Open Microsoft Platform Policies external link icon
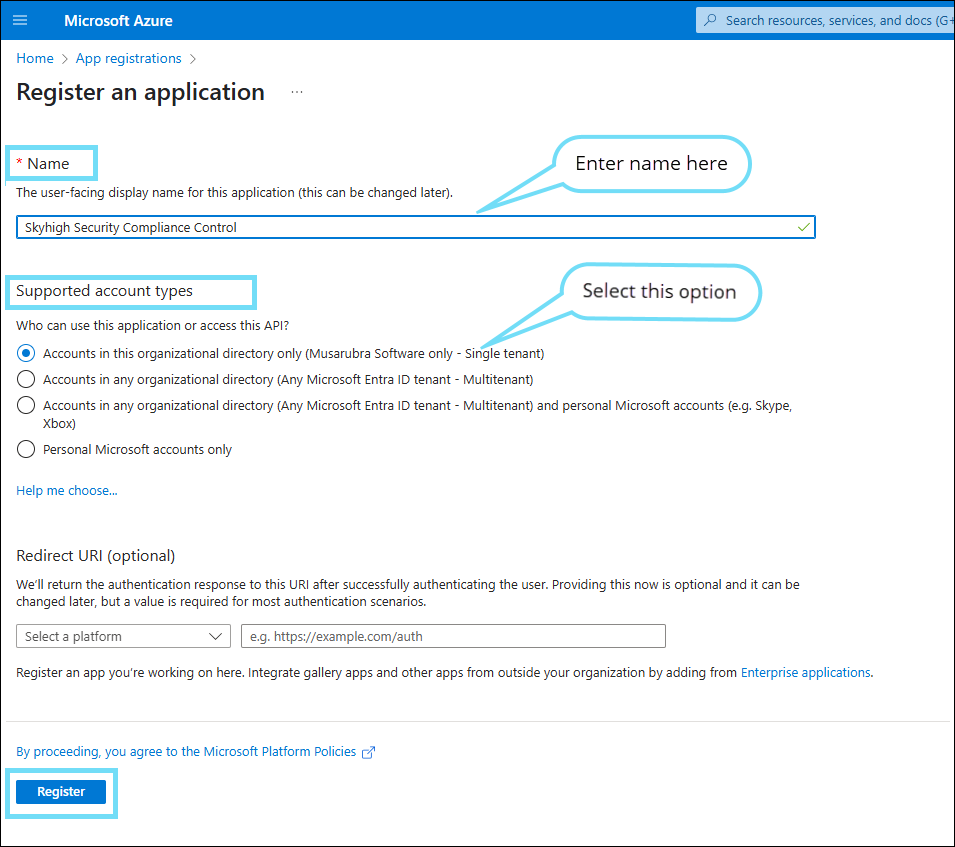This screenshot has height=847, width=955. point(367,752)
